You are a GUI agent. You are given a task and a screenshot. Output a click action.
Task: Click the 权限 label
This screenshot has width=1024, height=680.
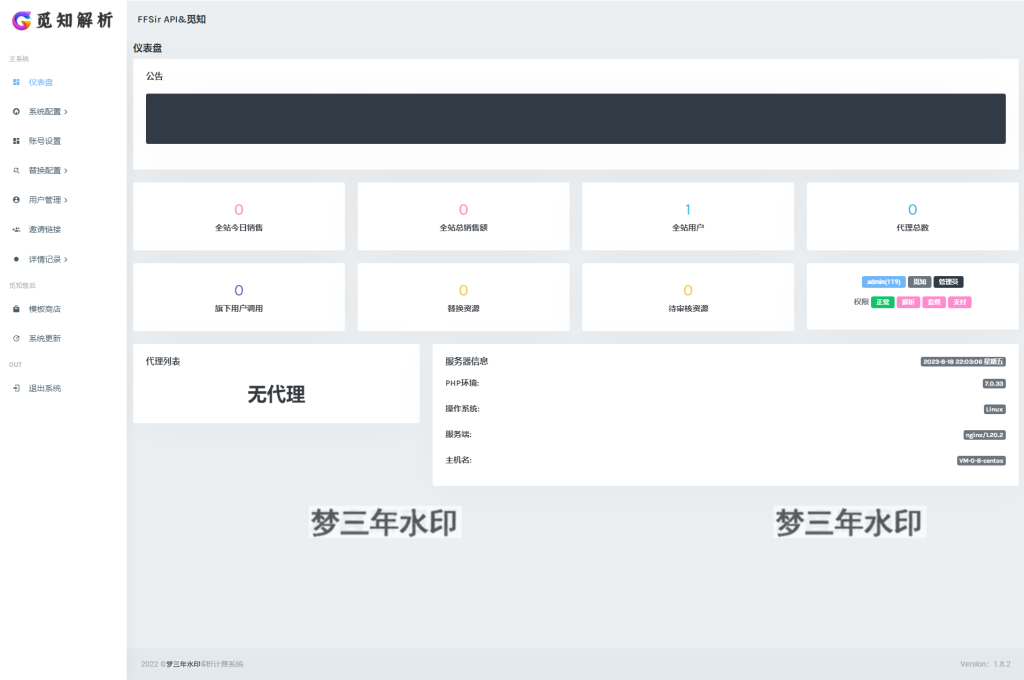[x=861, y=302]
